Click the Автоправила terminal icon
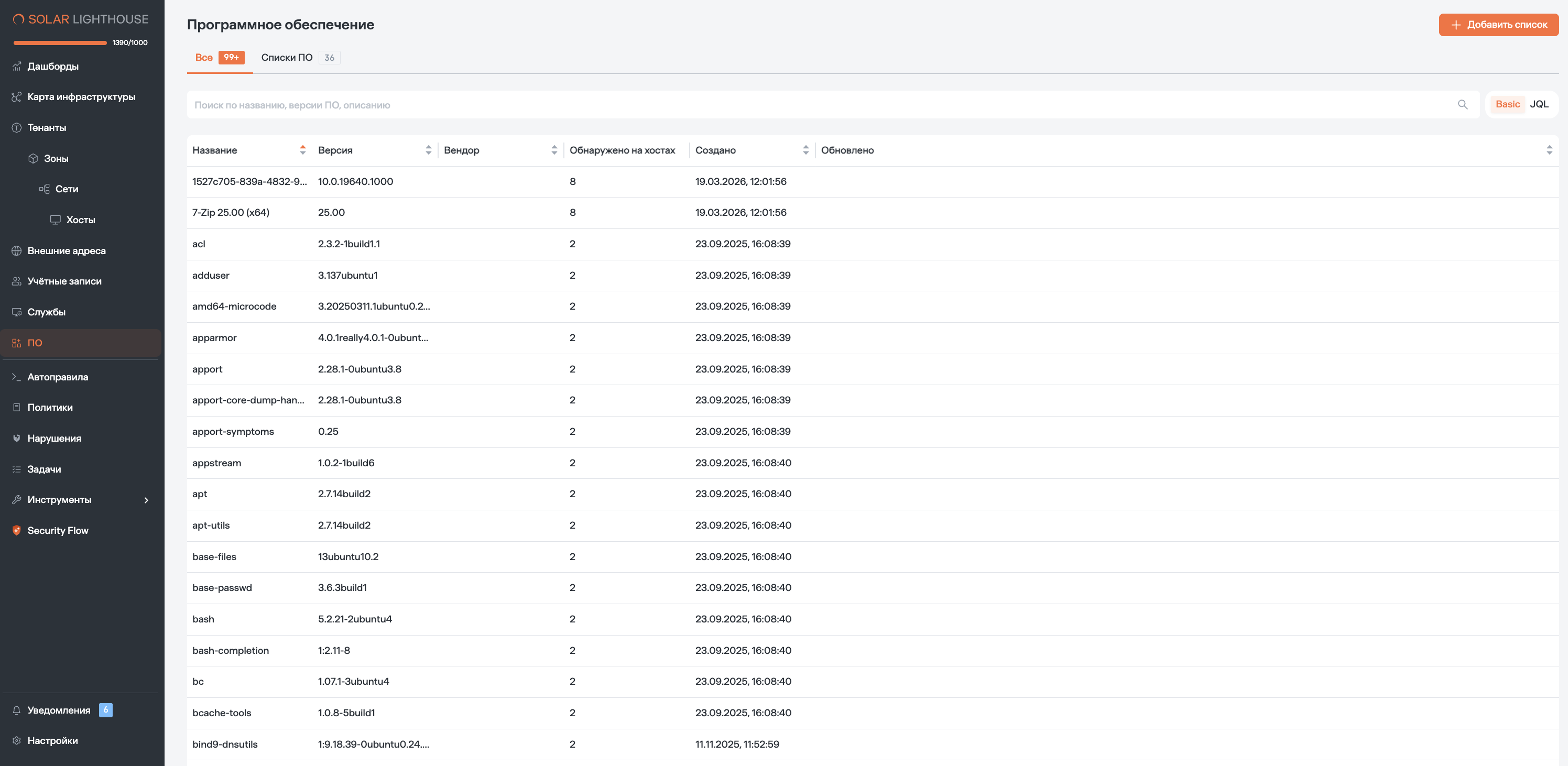Image resolution: width=1568 pixels, height=766 pixels. tap(16, 377)
